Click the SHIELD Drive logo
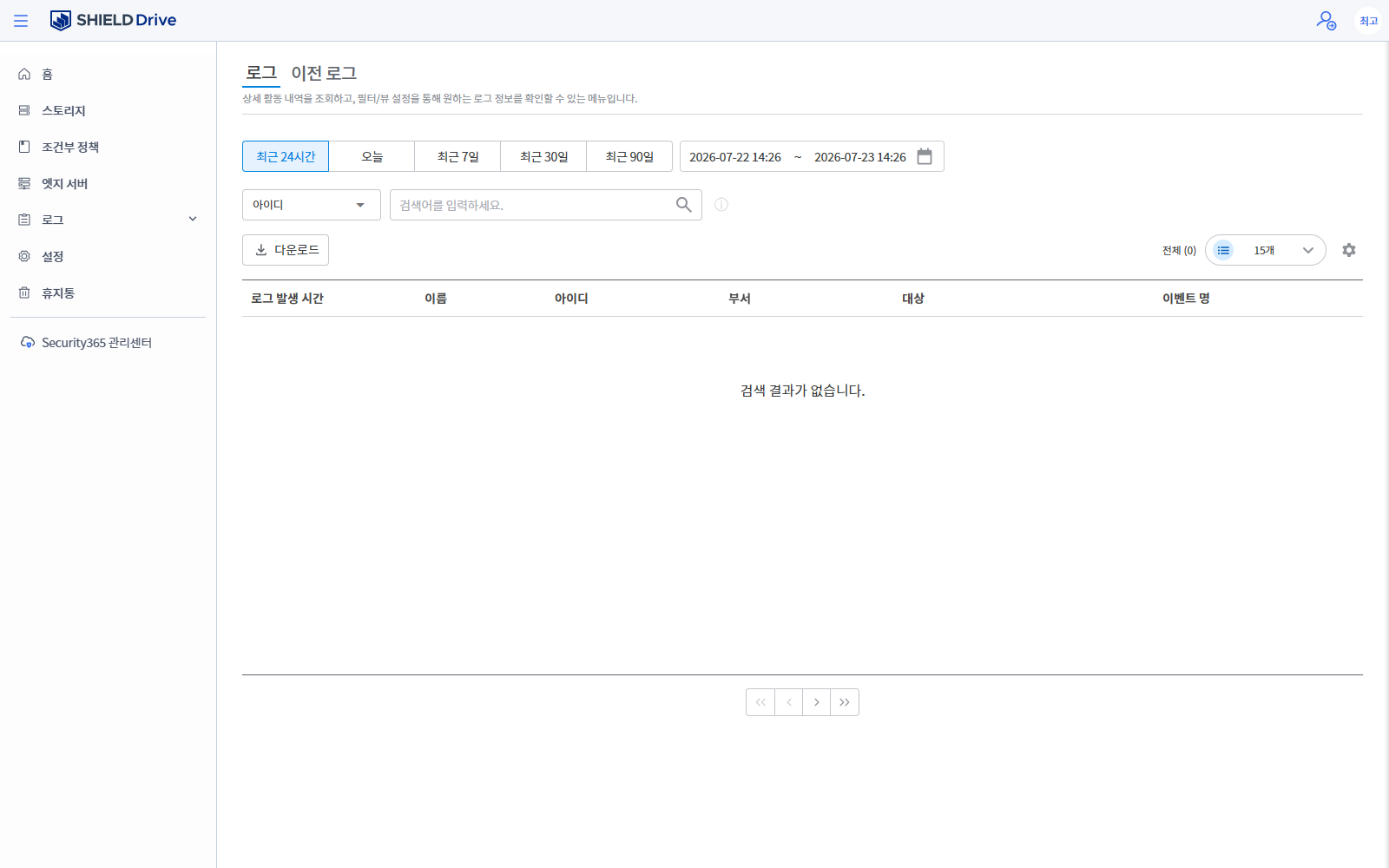 coord(113,20)
